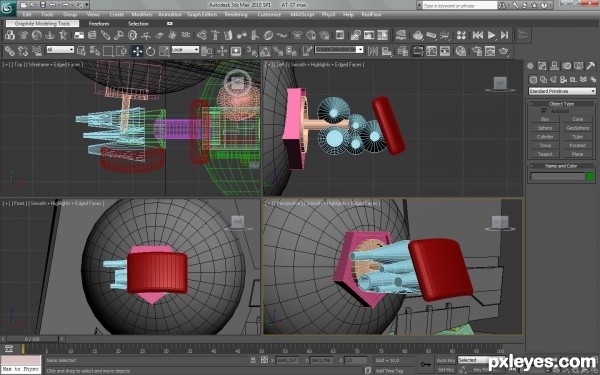Toggle Set Key mode
Viewport: 600px width, 375px height.
click(446, 370)
